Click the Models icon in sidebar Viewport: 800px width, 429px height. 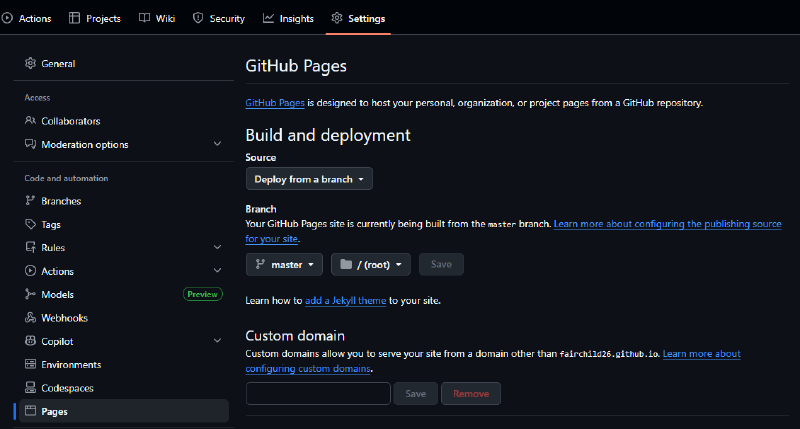[30, 295]
